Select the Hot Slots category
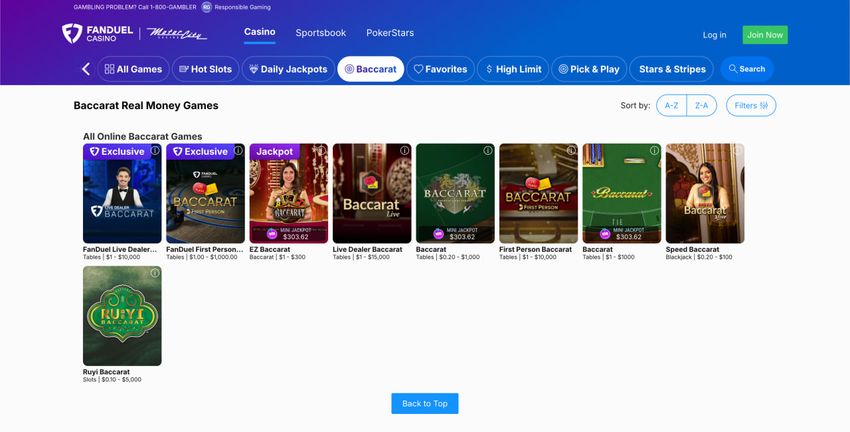The image size is (850, 432). (205, 69)
